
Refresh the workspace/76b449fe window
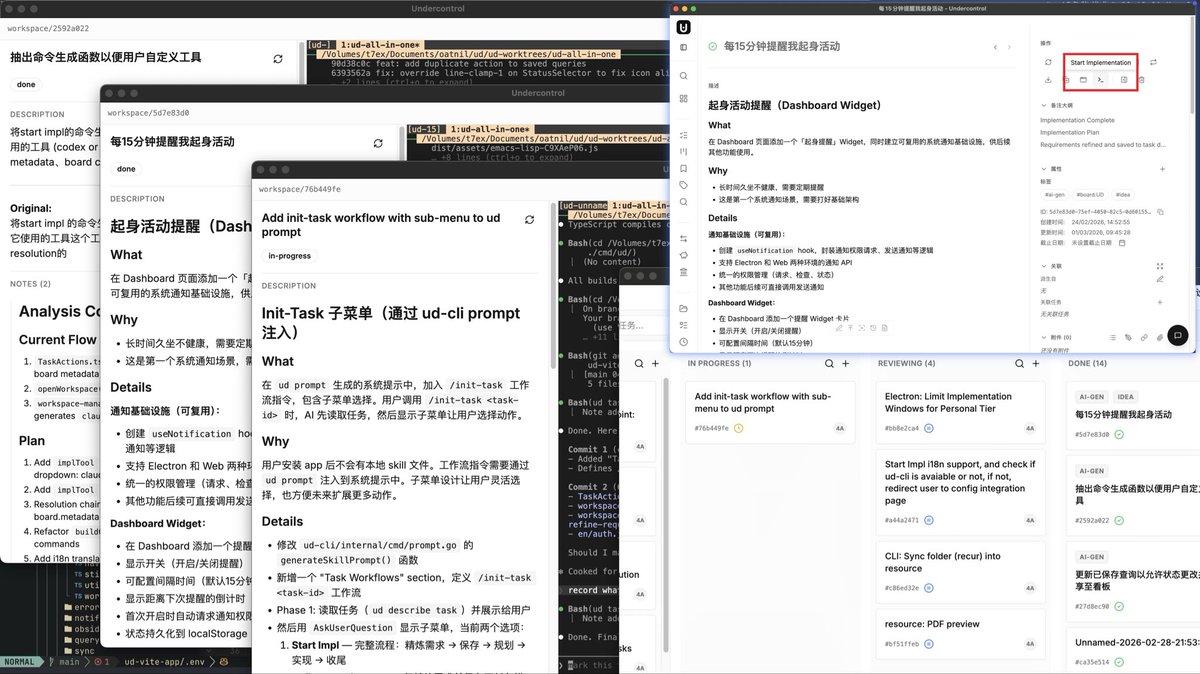pyautogui.click(x=529, y=219)
